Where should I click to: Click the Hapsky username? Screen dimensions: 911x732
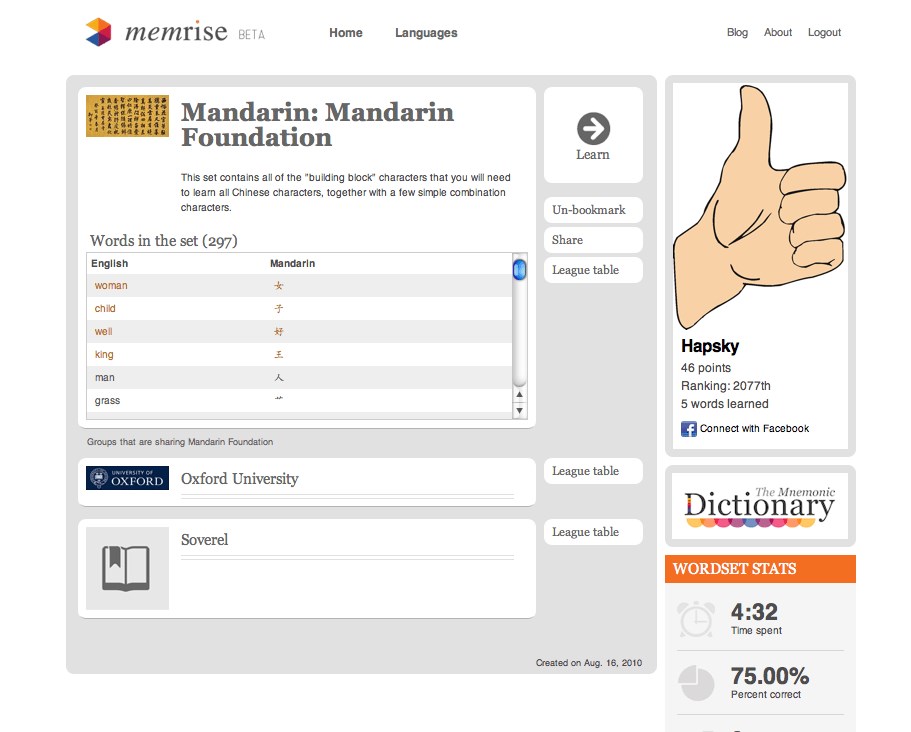click(710, 346)
